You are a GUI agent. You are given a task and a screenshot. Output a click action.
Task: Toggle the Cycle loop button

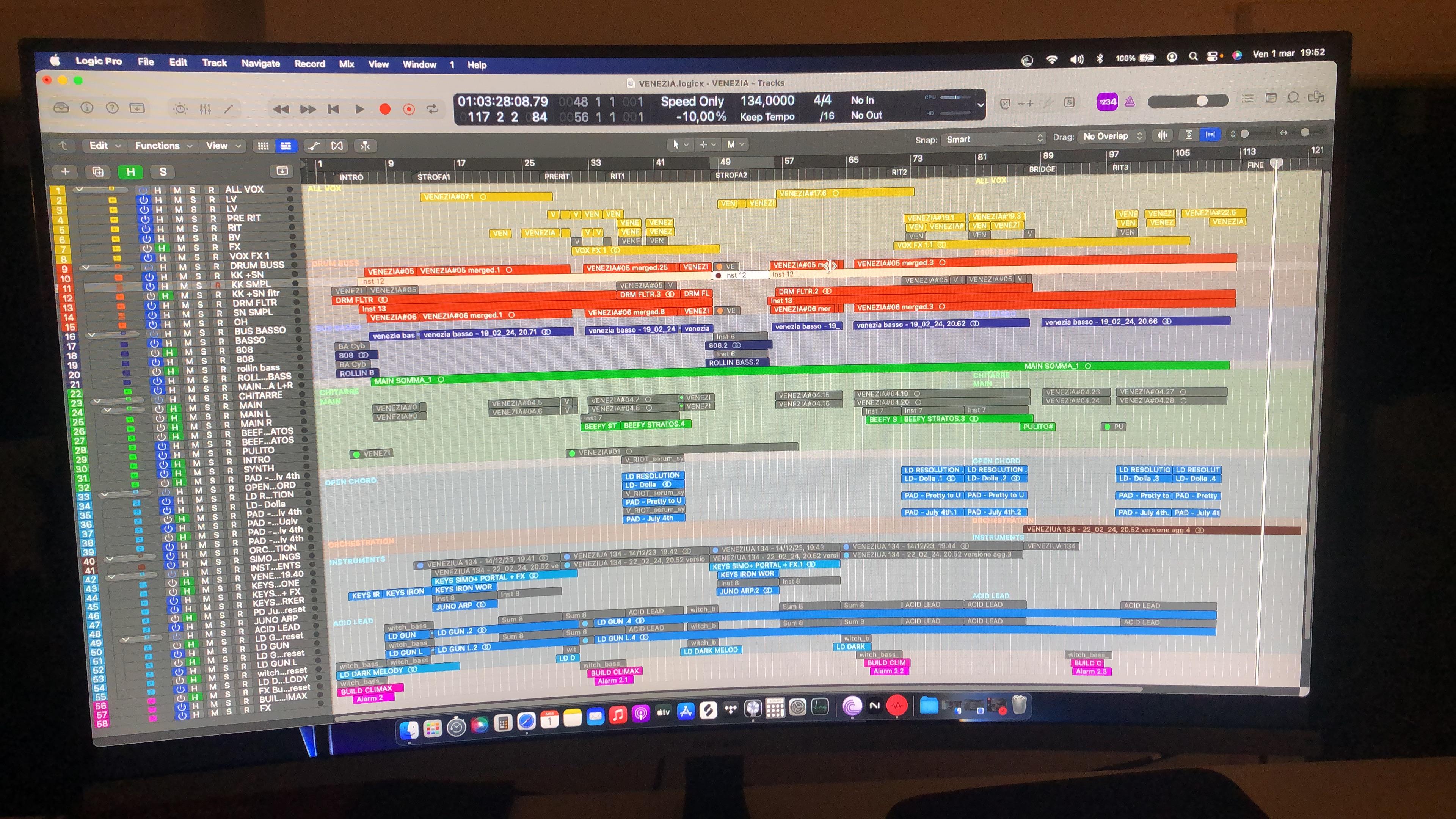(x=432, y=109)
